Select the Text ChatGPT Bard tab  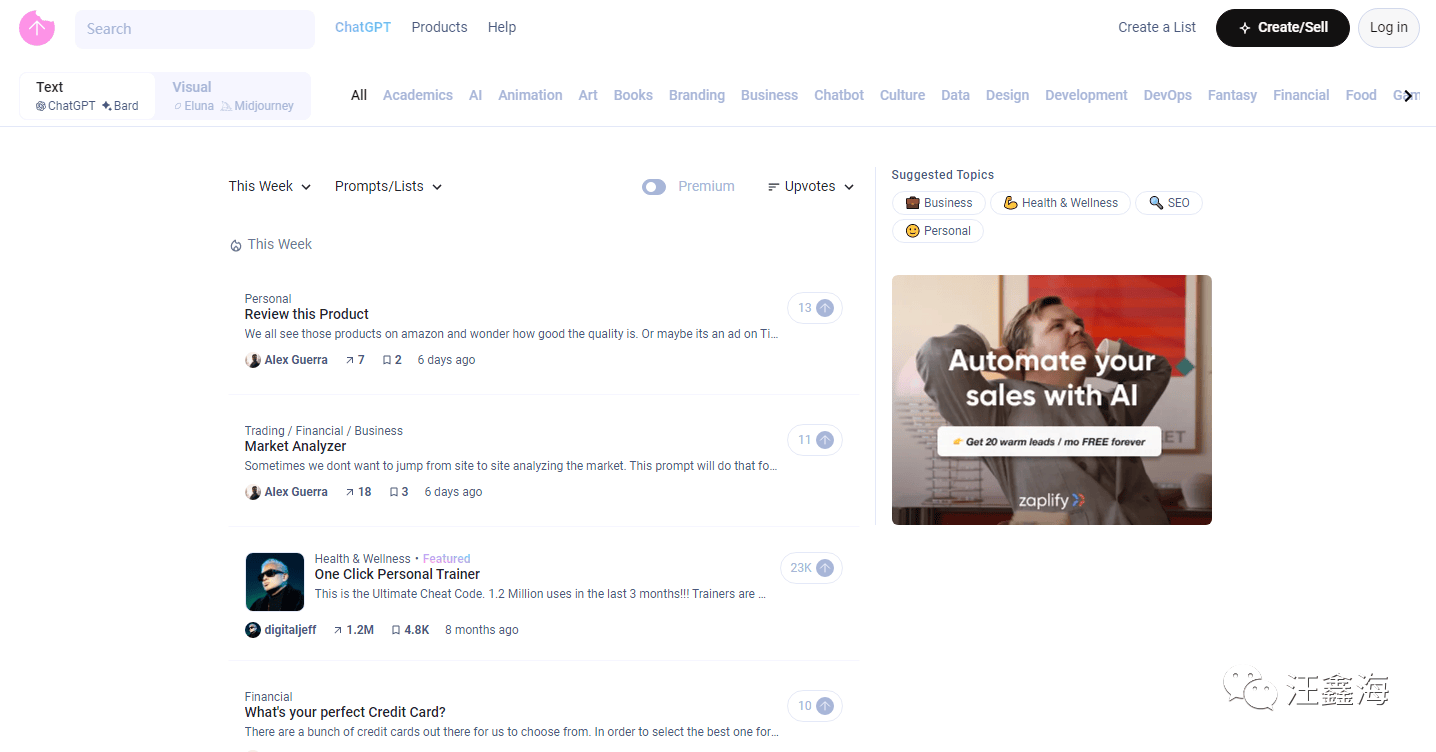88,95
